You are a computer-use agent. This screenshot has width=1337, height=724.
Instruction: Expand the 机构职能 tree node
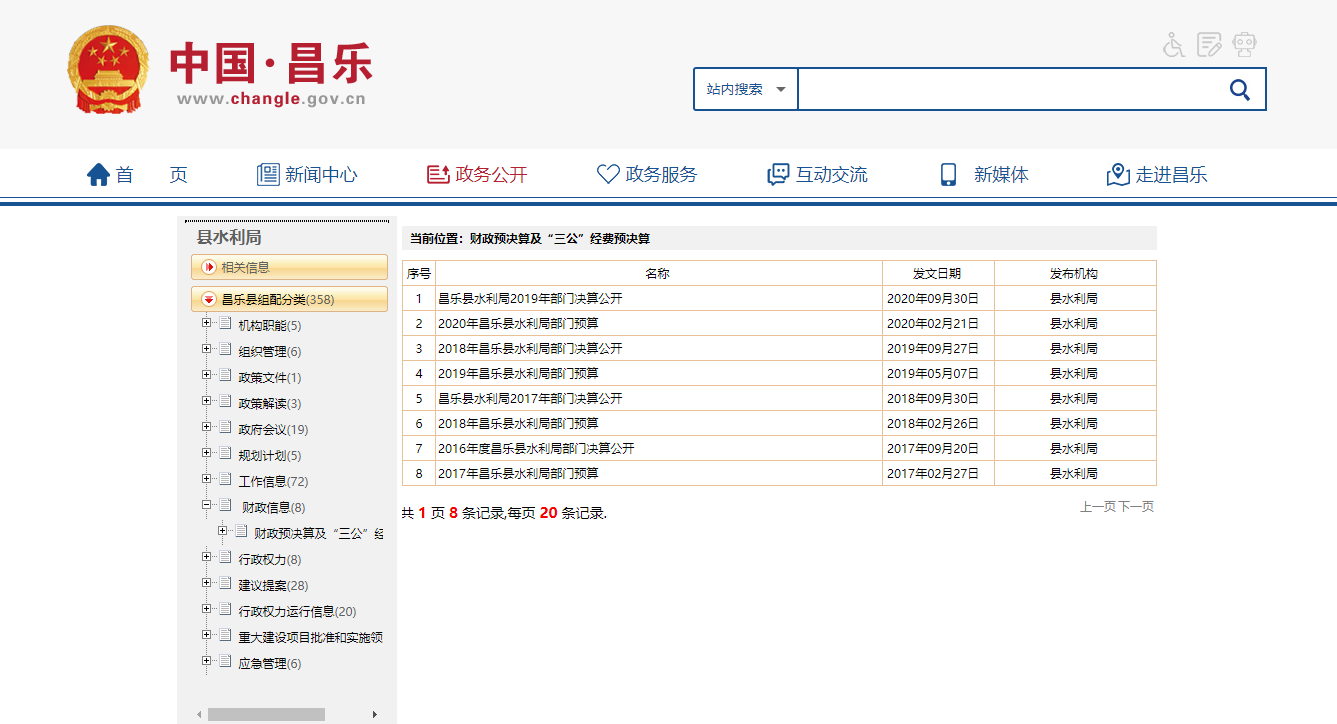tap(207, 323)
